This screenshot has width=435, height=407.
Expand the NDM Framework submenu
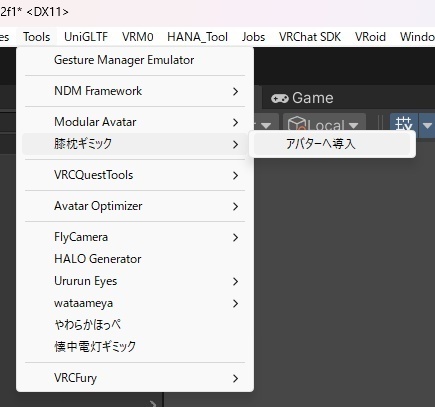point(135,91)
